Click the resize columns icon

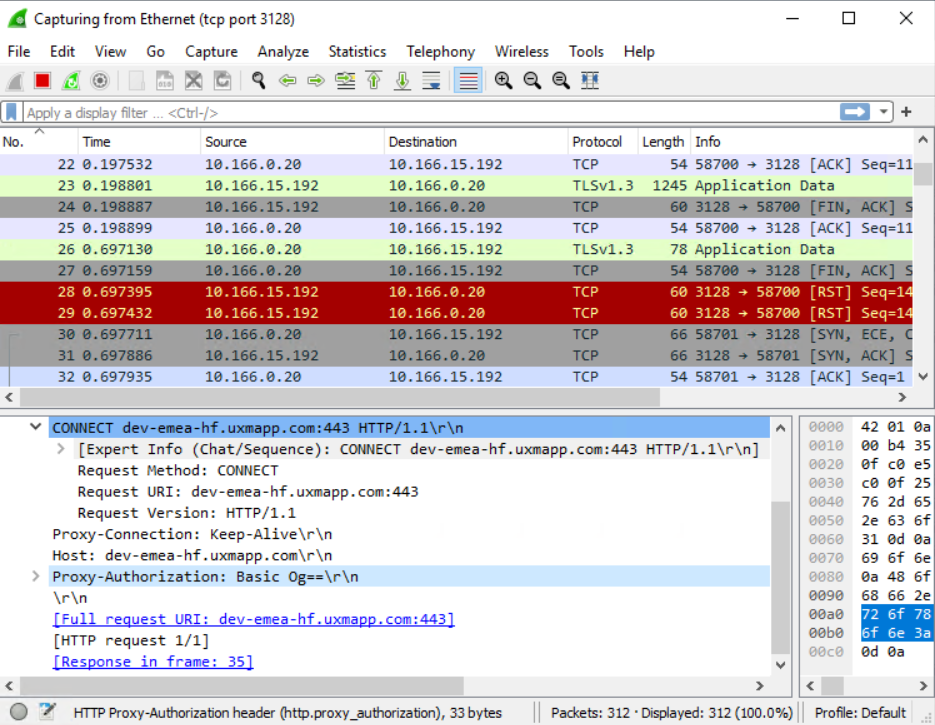(x=590, y=81)
